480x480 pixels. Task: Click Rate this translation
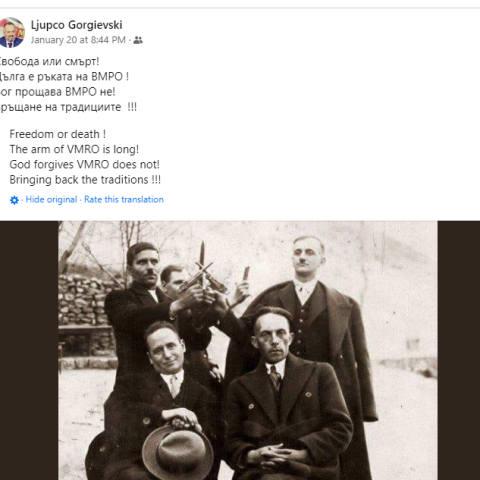point(124,200)
